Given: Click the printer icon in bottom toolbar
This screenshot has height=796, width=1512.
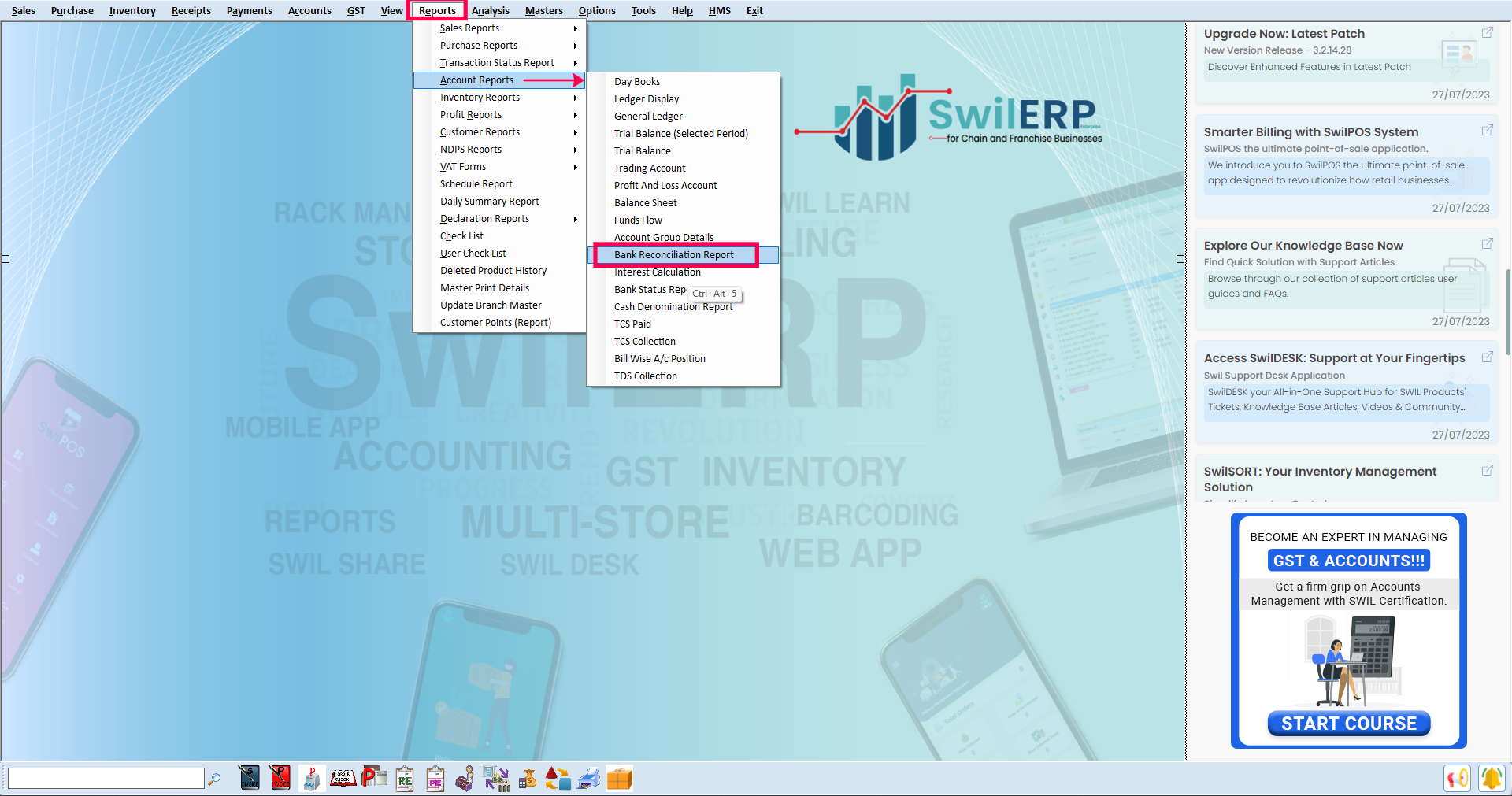Looking at the screenshot, I should (588, 778).
